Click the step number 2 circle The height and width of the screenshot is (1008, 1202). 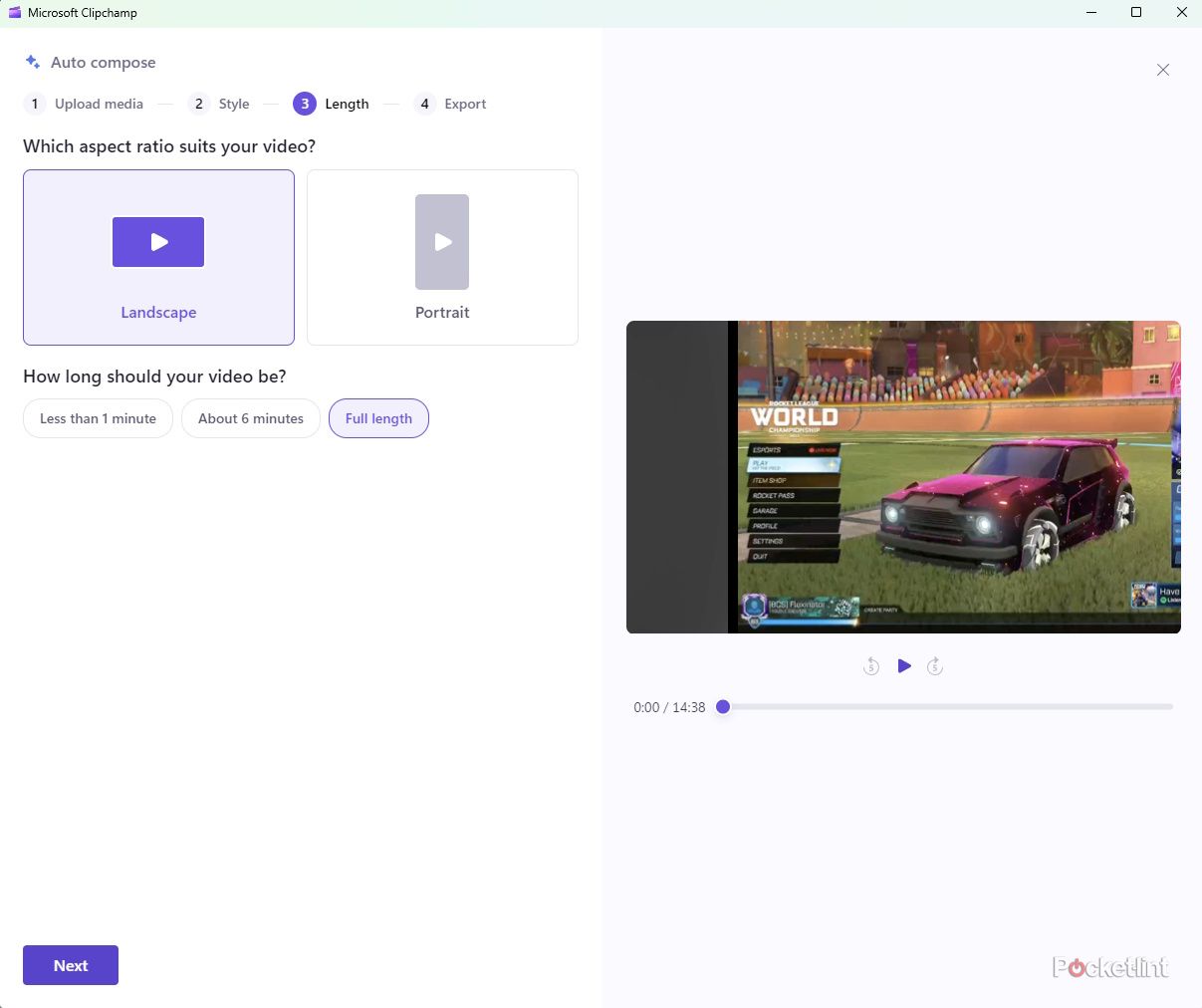[x=199, y=104]
